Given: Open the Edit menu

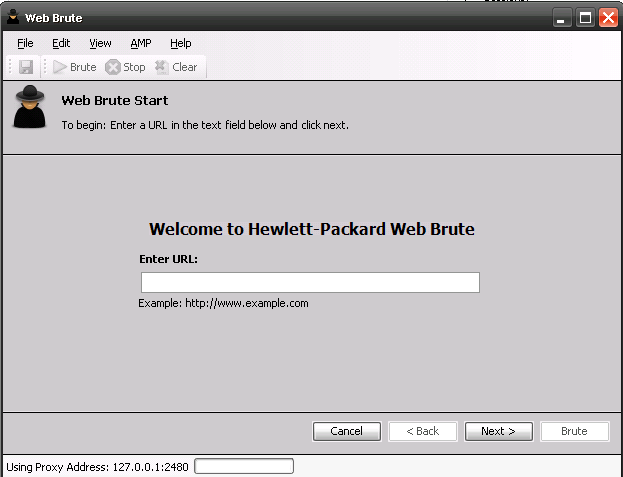Looking at the screenshot, I should (x=61, y=43).
